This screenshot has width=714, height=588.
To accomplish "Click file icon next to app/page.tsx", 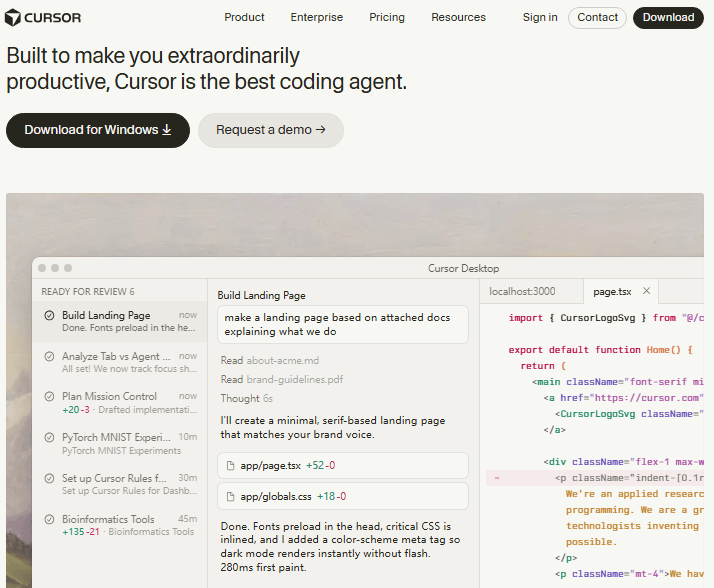I will click(x=230, y=465).
